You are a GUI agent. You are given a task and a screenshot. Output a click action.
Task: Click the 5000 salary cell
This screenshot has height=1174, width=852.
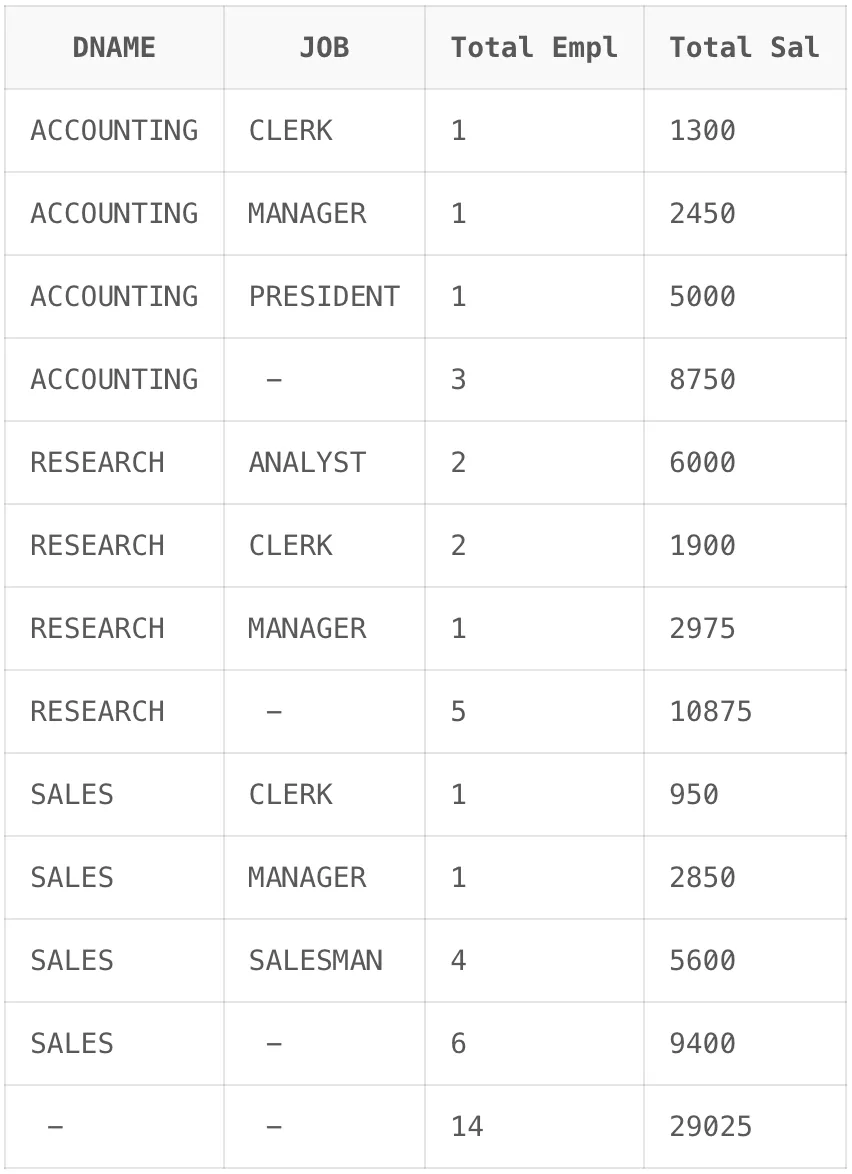coord(745,297)
